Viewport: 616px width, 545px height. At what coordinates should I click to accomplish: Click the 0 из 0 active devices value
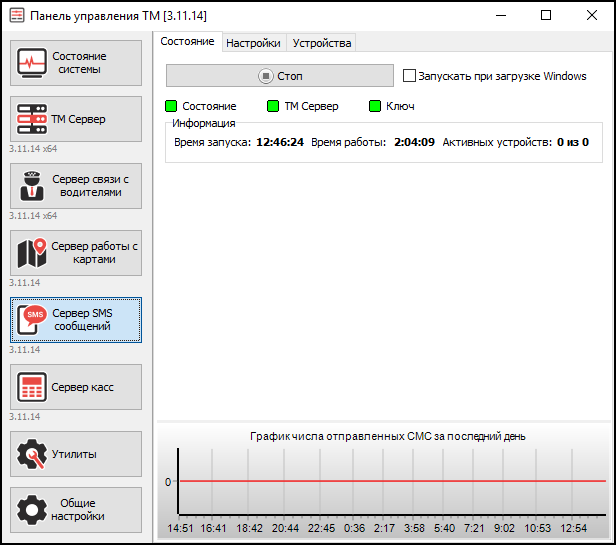click(x=573, y=142)
